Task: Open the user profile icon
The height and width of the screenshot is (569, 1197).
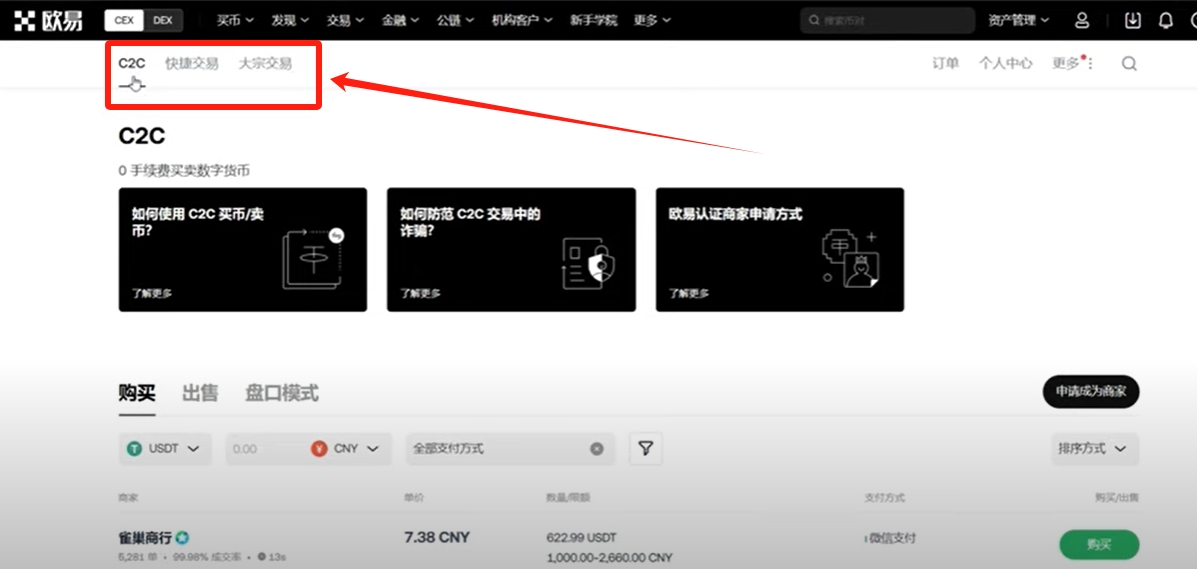Action: point(1082,21)
